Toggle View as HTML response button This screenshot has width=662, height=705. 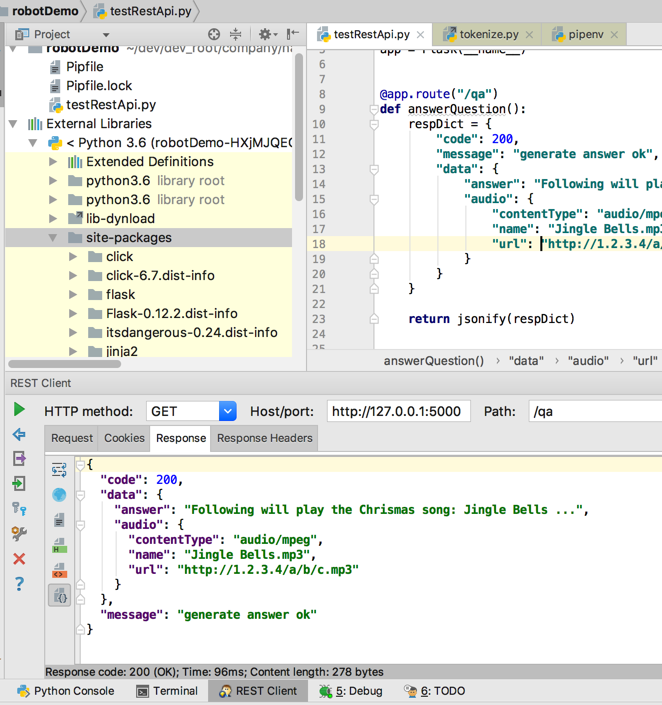pos(59,546)
